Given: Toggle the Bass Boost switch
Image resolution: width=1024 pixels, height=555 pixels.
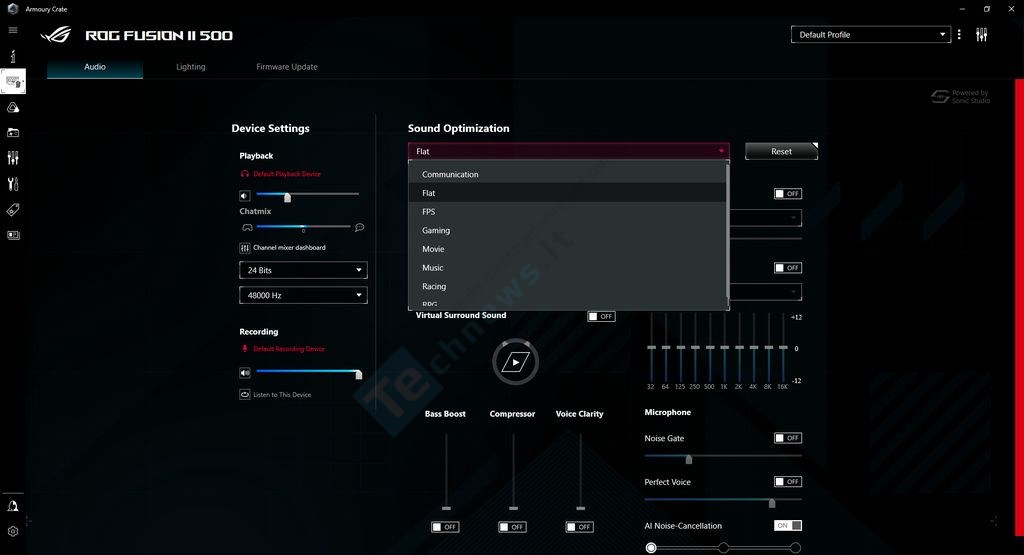Looking at the screenshot, I should pos(445,527).
